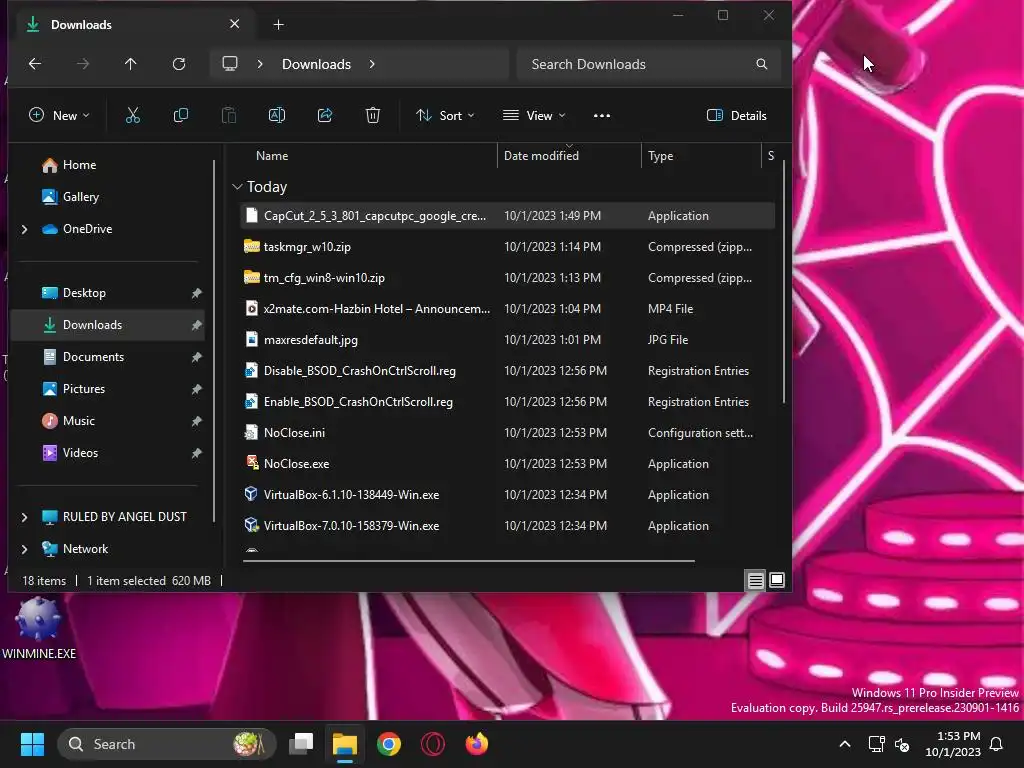Image resolution: width=1024 pixels, height=768 pixels.
Task: Expand the Network tree node
Action: [24, 549]
